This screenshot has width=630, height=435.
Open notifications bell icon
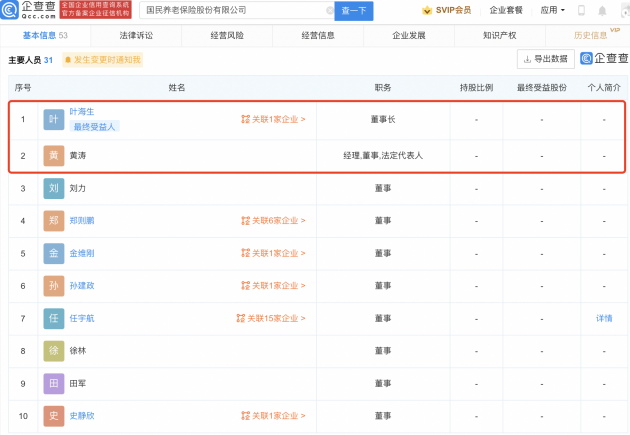602,11
